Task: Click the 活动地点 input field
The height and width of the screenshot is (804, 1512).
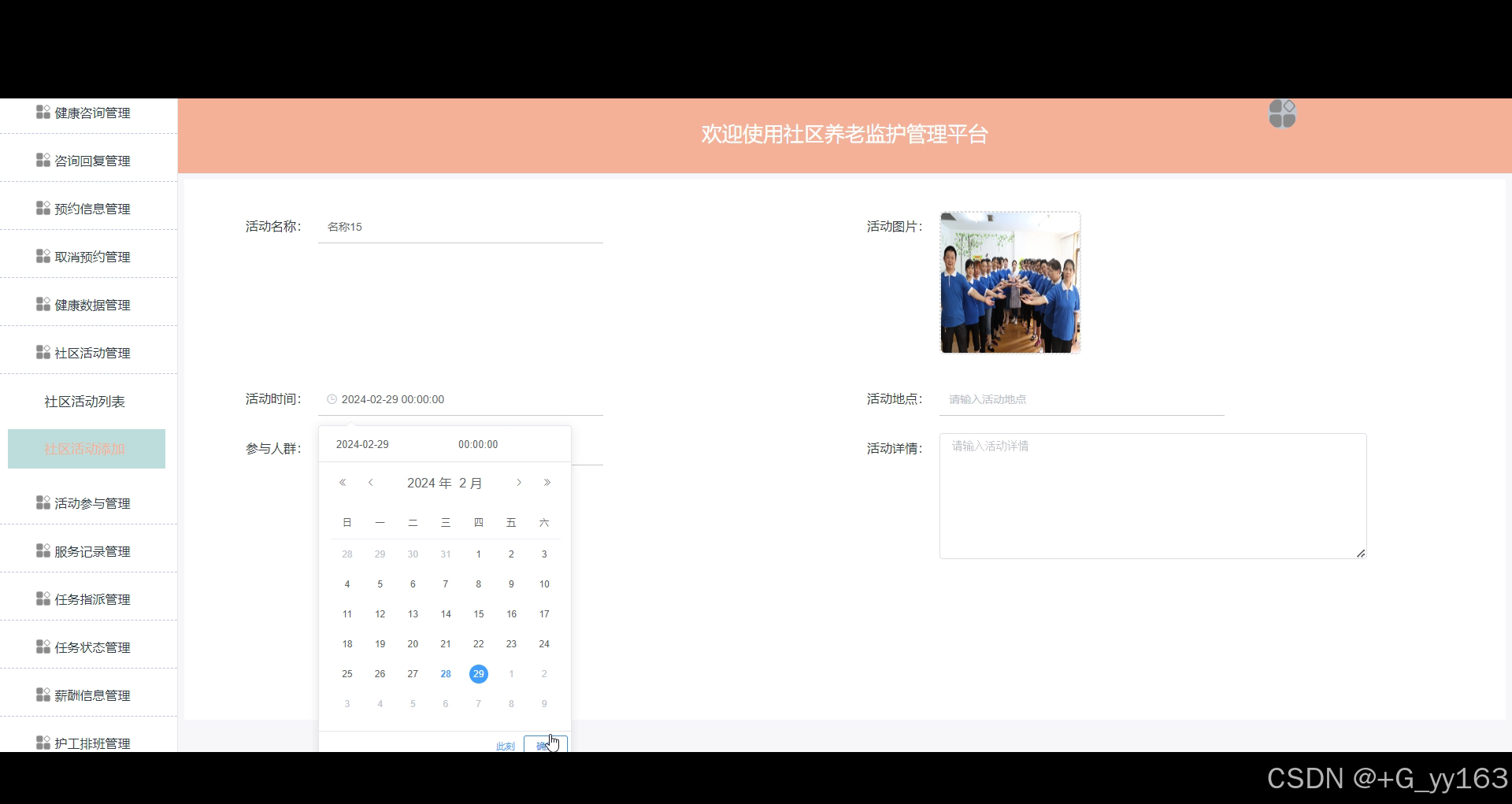Action: pos(1082,399)
